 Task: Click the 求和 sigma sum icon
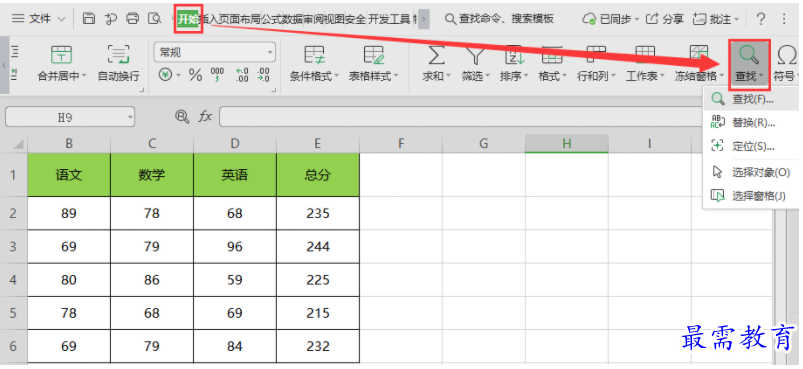[436, 54]
